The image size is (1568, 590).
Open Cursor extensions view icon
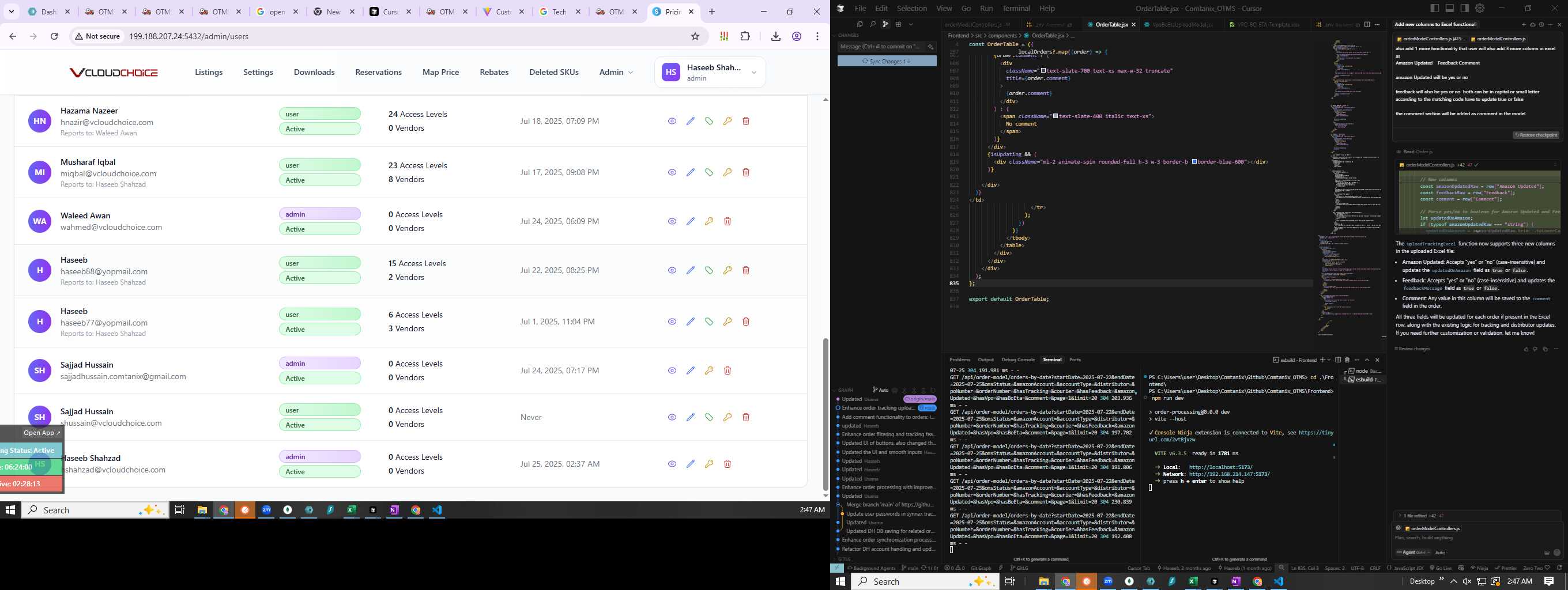tap(898, 24)
